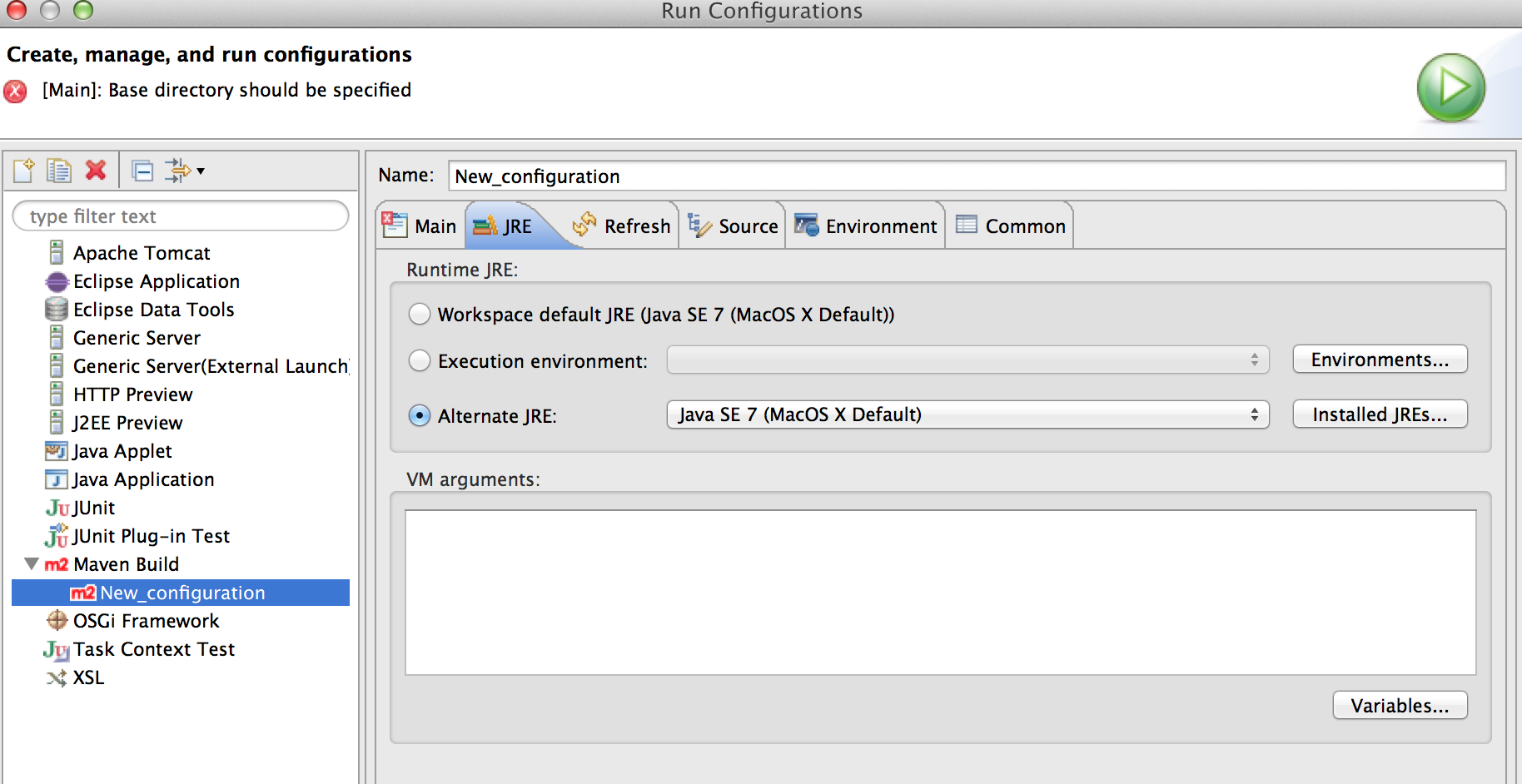
Task: Select Workspace default JRE radio button
Action: 420,314
